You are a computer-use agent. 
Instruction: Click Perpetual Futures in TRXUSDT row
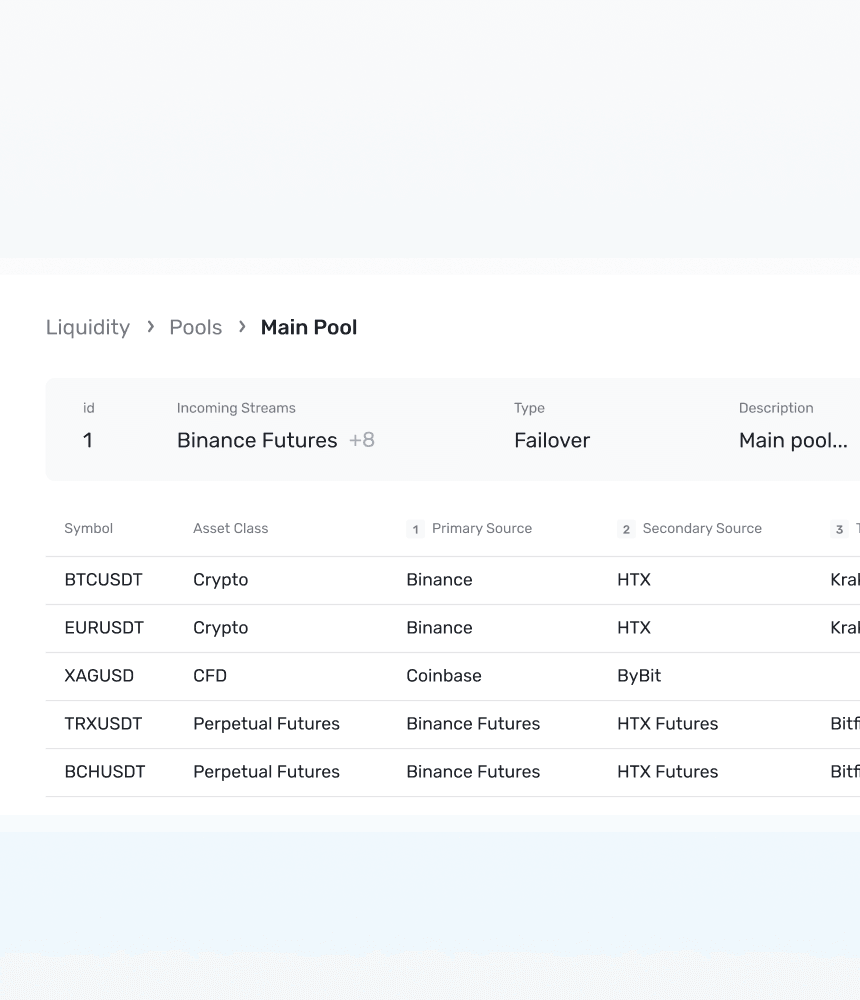point(267,724)
